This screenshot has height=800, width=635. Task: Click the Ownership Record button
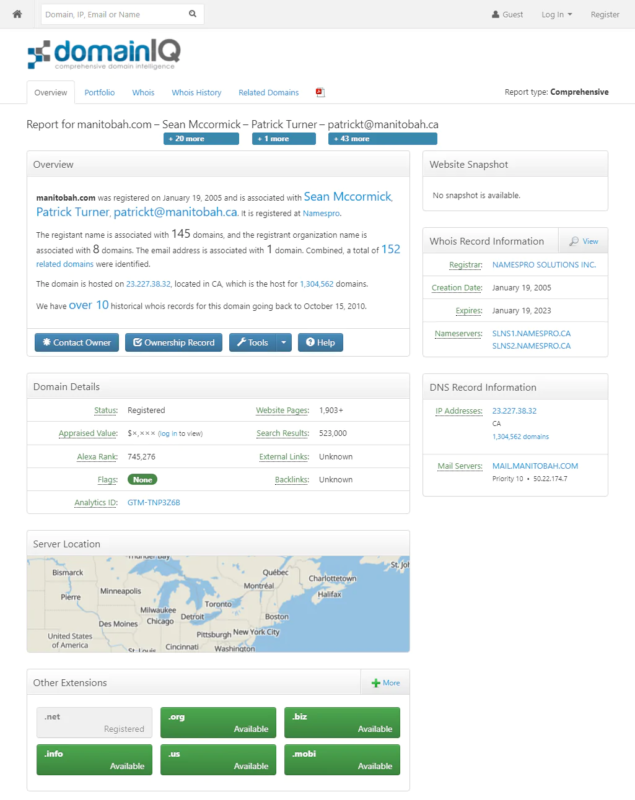click(173, 342)
